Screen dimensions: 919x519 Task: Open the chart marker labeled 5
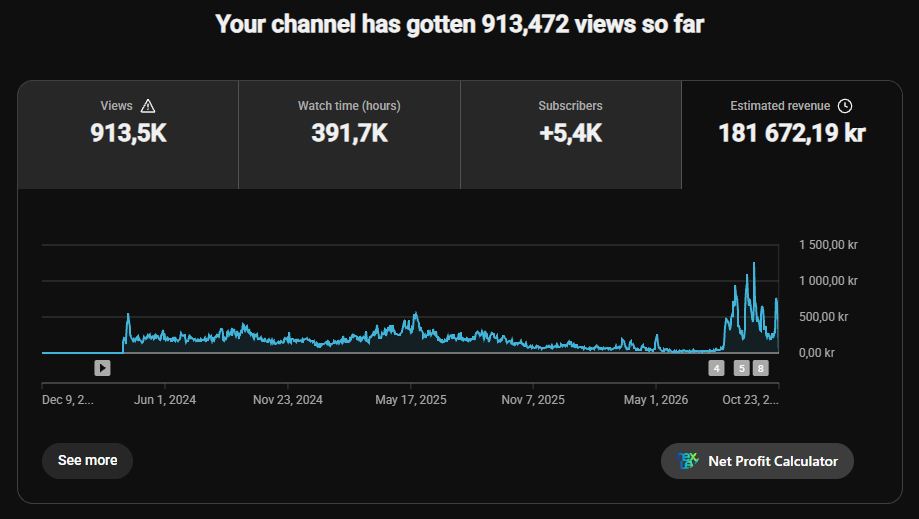coord(741,368)
